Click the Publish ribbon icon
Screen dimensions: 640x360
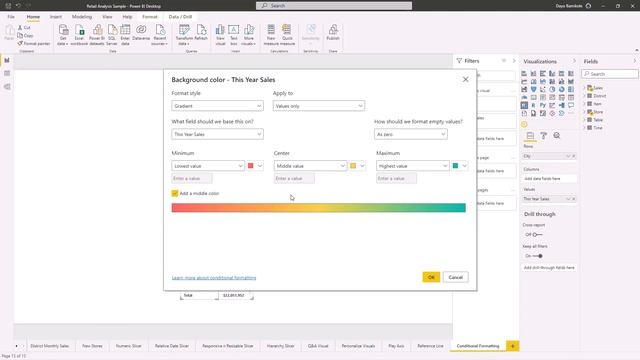coord(333,33)
